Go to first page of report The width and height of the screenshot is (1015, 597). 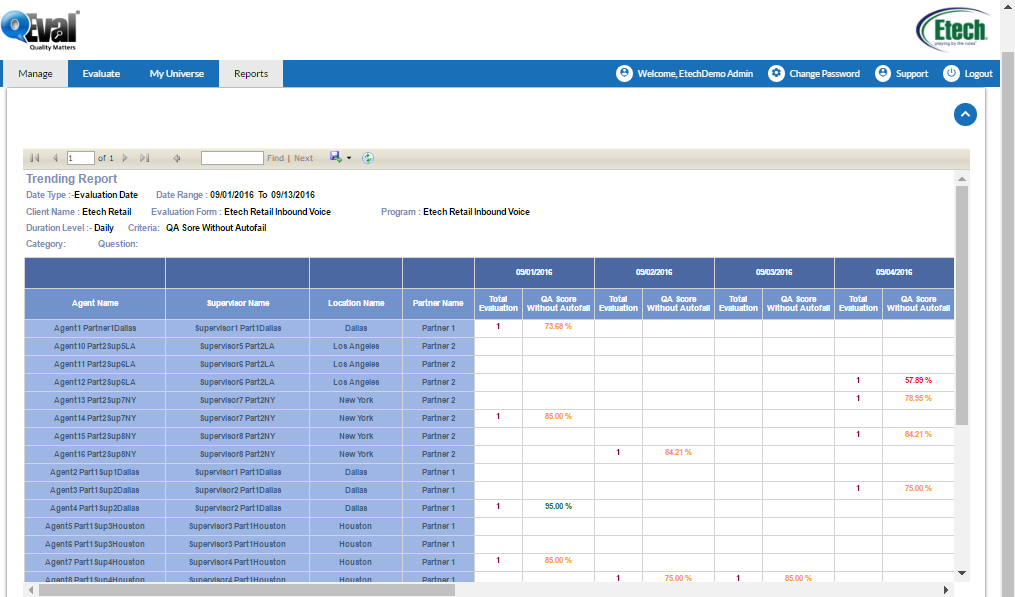point(35,158)
